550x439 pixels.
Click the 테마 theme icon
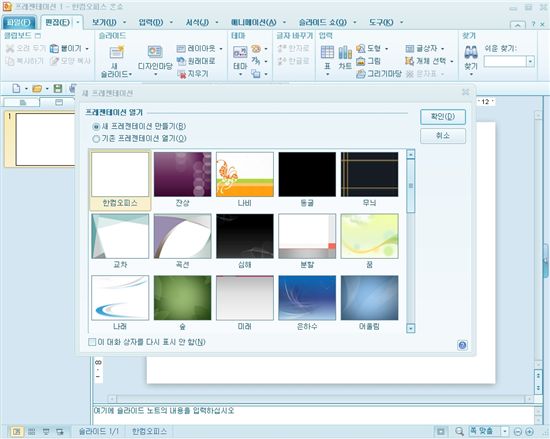click(240, 53)
